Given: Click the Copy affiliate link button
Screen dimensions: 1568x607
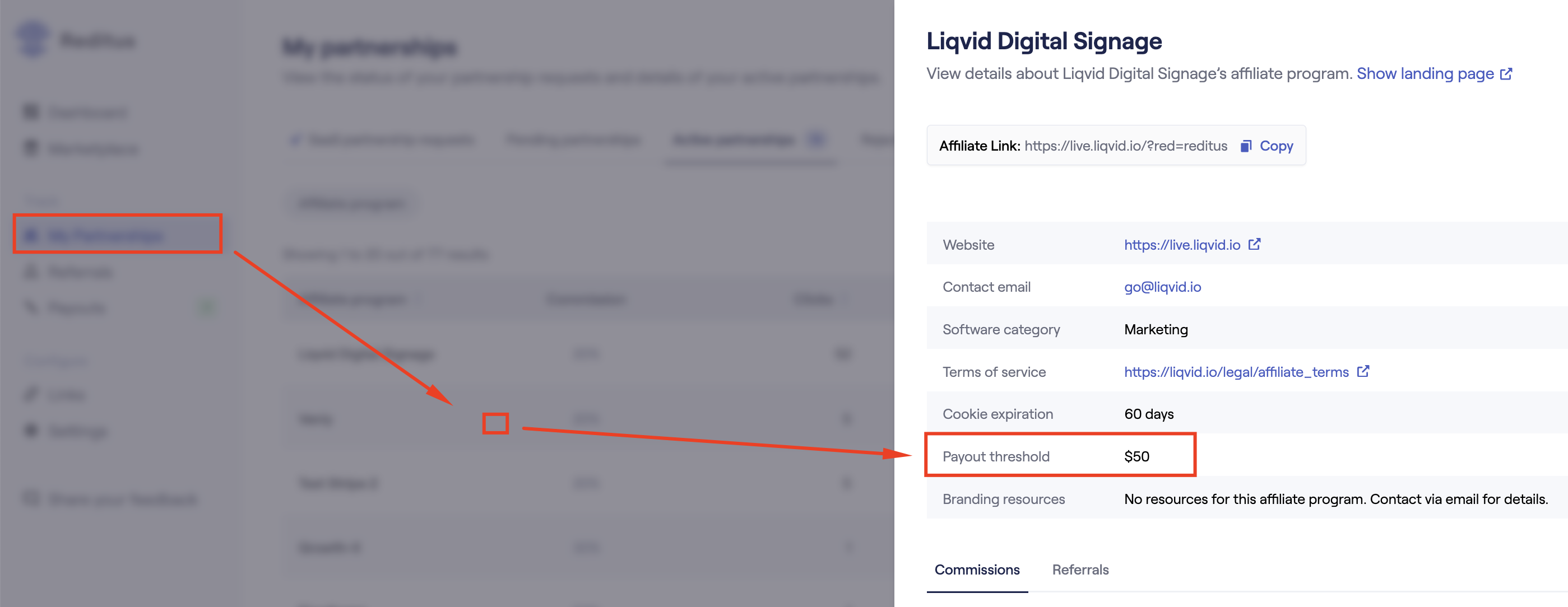Looking at the screenshot, I should pos(1266,146).
